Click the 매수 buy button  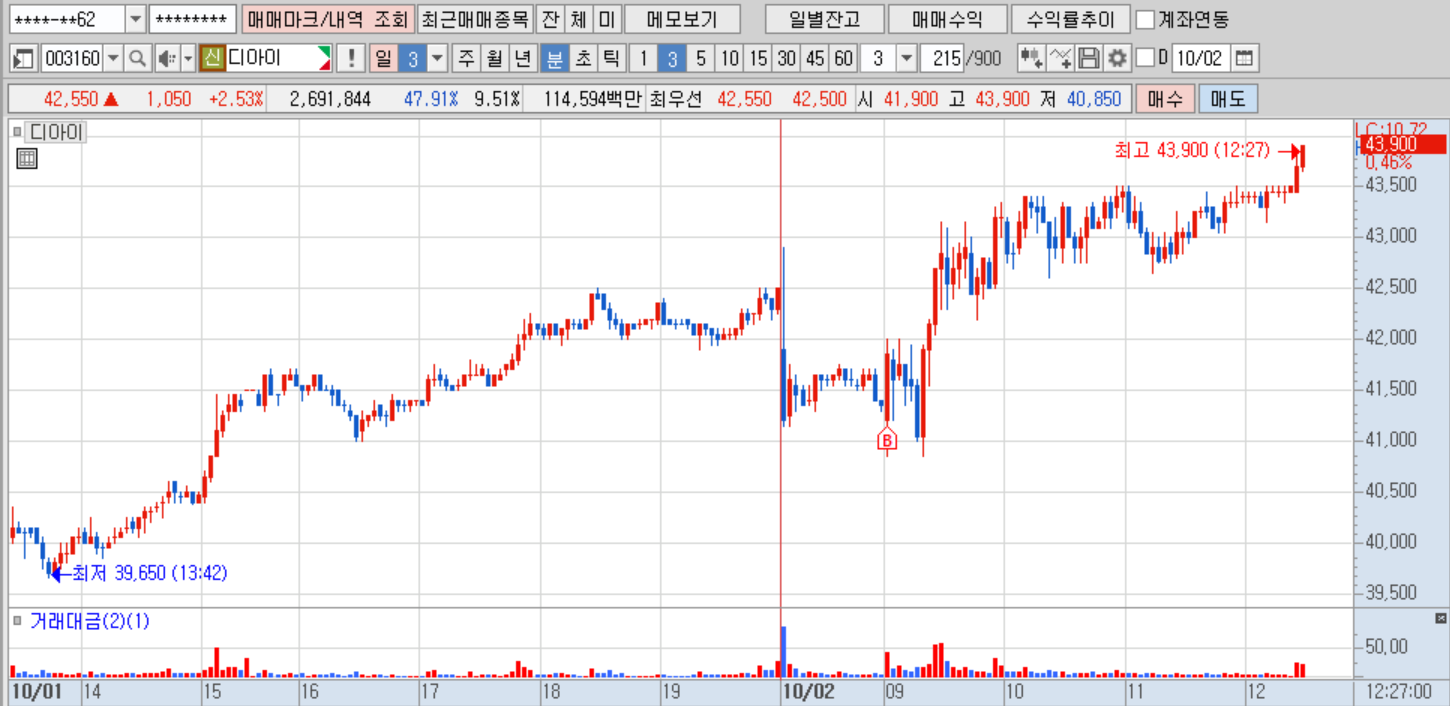coord(1164,99)
